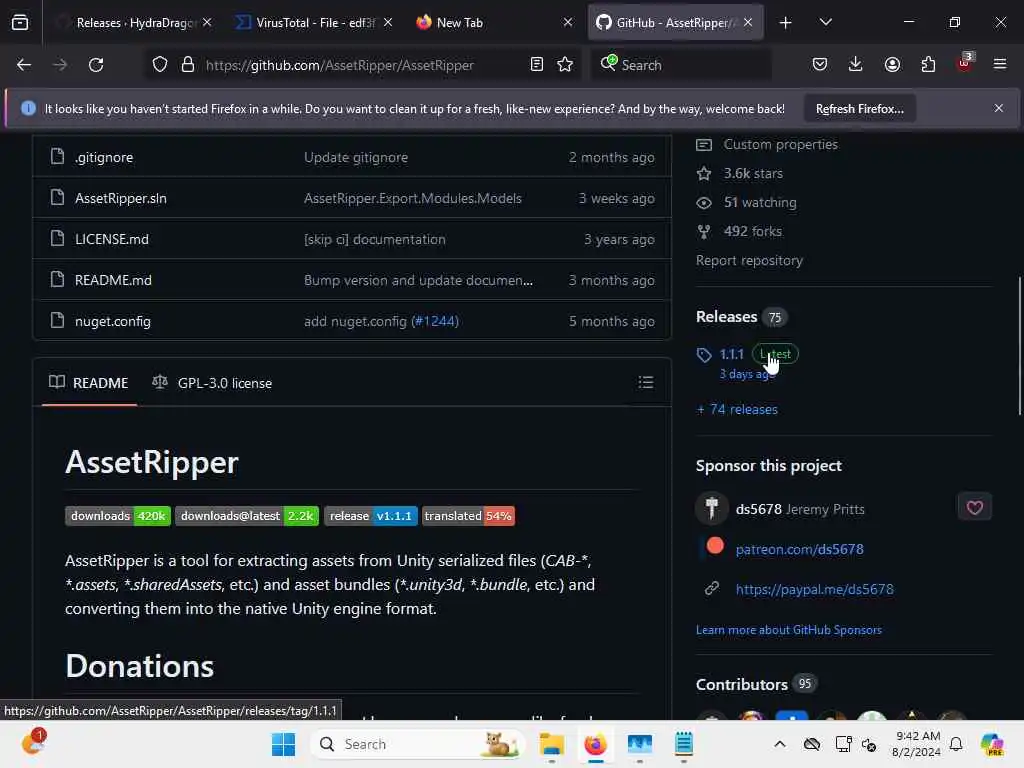Click taskbar Search box
The image size is (1024, 768).
tap(418, 744)
